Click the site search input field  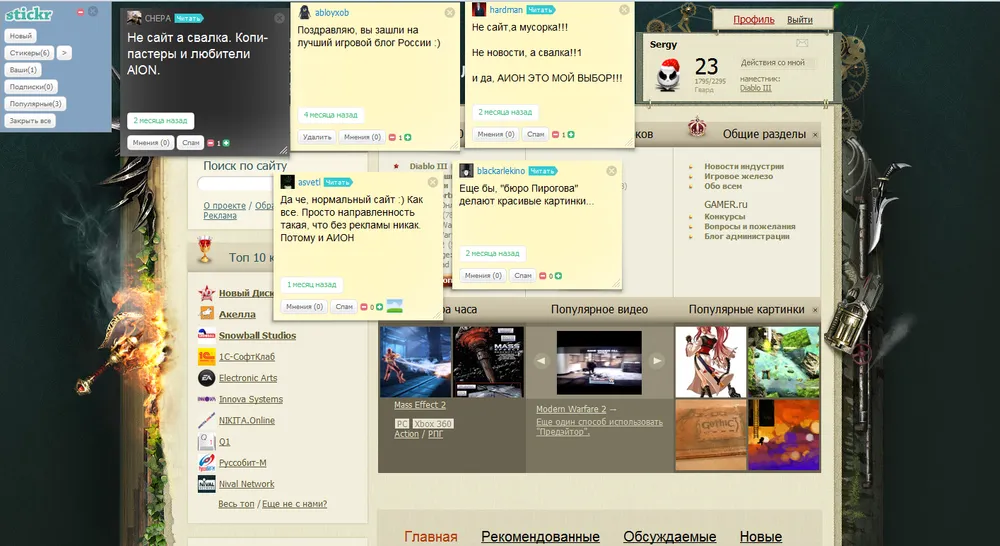pyautogui.click(x=236, y=184)
